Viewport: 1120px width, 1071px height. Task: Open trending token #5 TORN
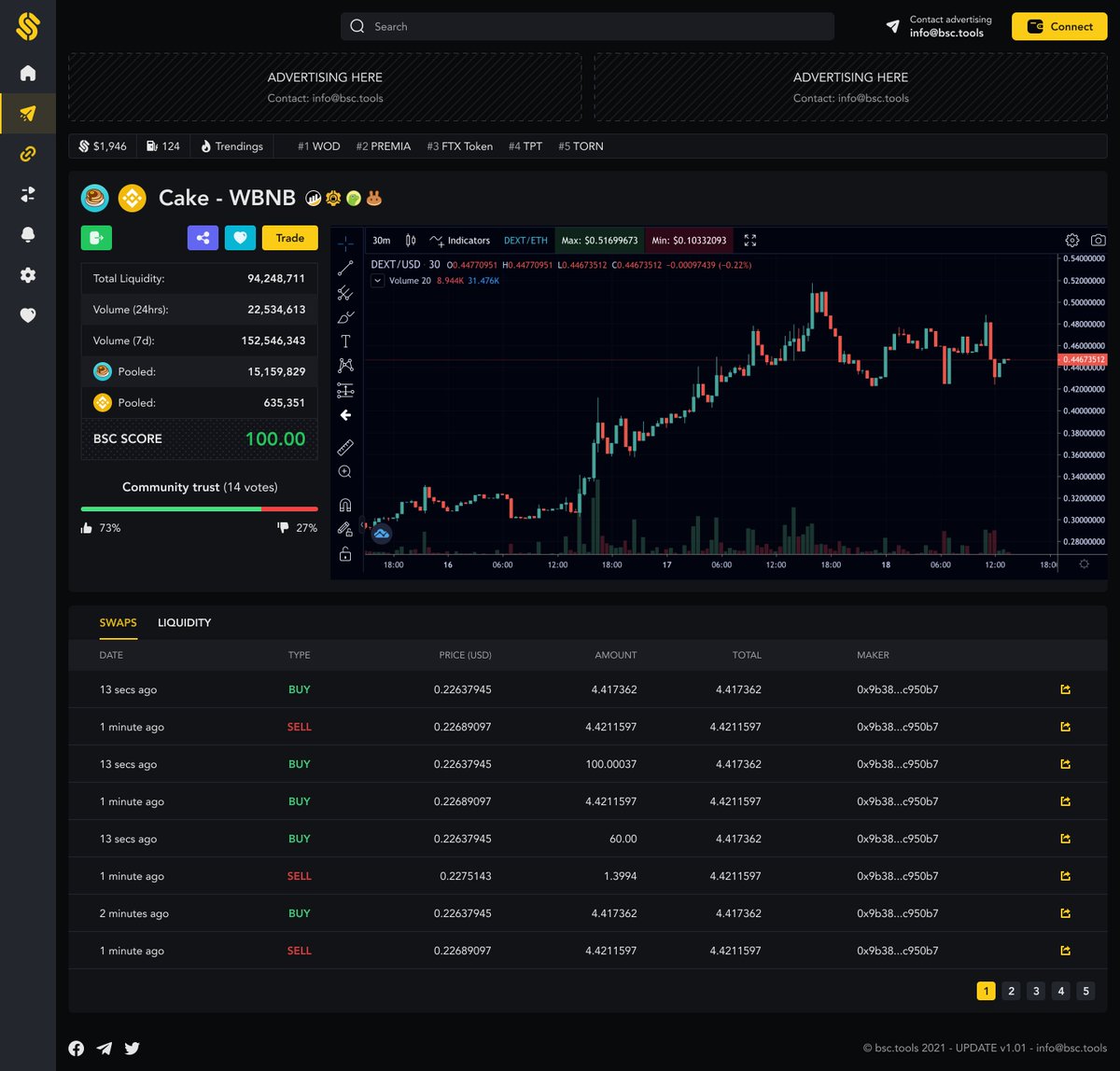coord(581,146)
